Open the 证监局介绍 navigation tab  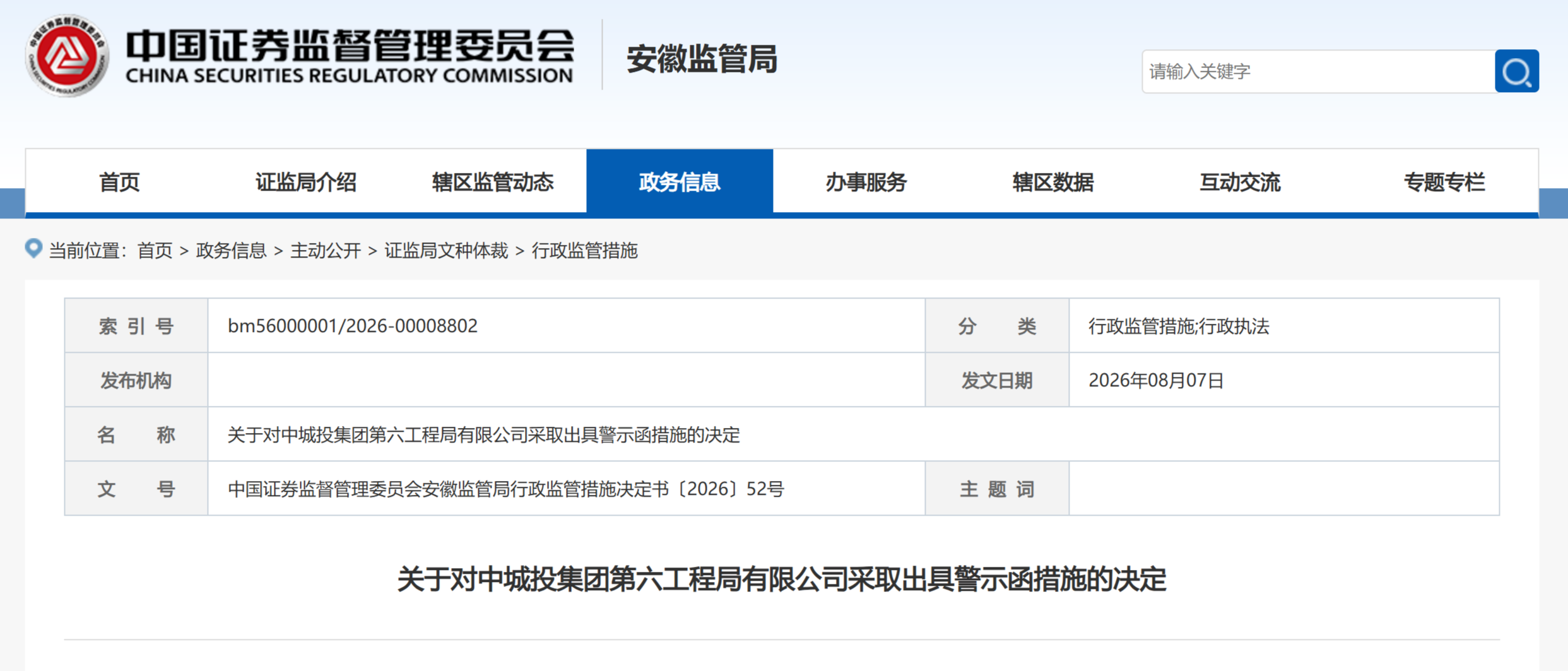click(306, 182)
